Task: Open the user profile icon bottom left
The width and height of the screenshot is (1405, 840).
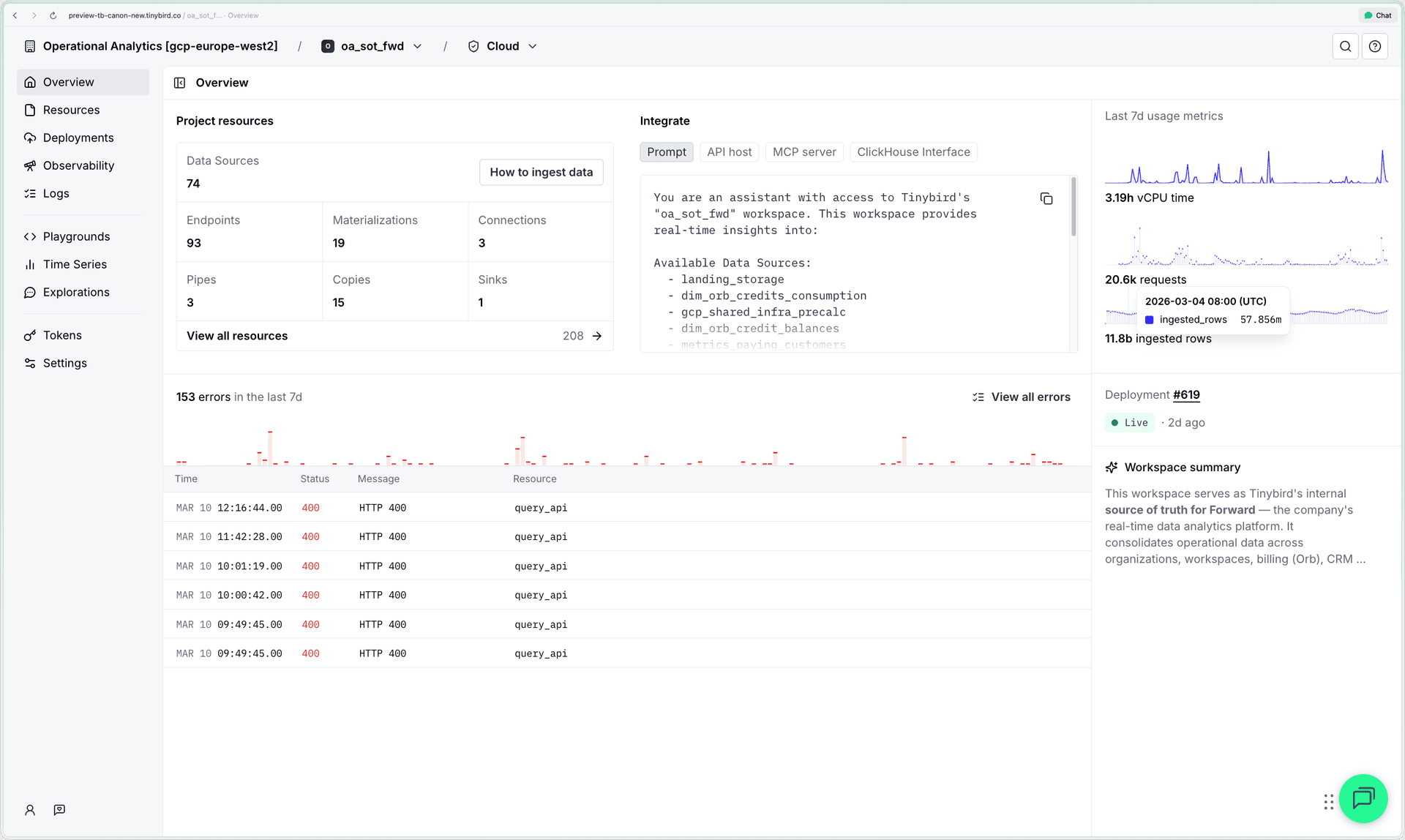Action: (x=29, y=809)
